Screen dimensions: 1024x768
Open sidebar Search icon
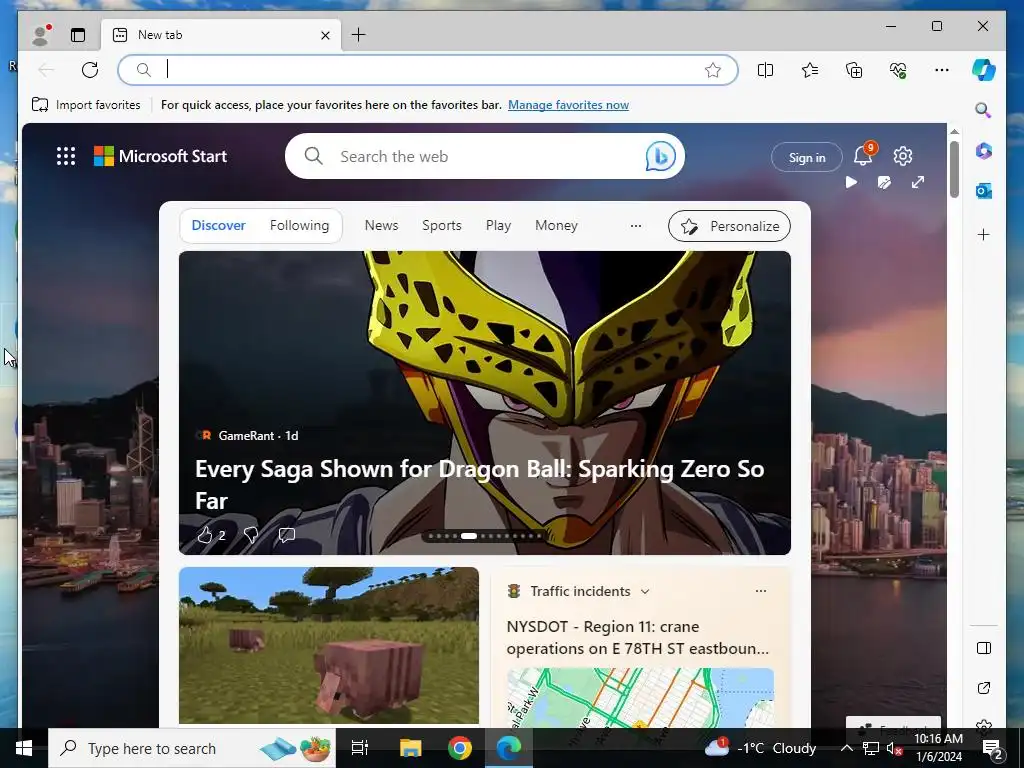pos(984,110)
